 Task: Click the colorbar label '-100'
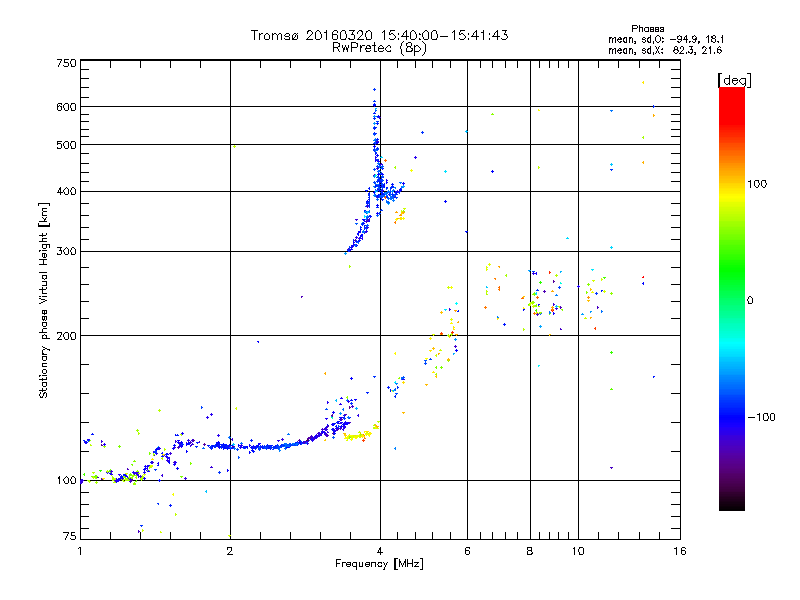coord(761,417)
